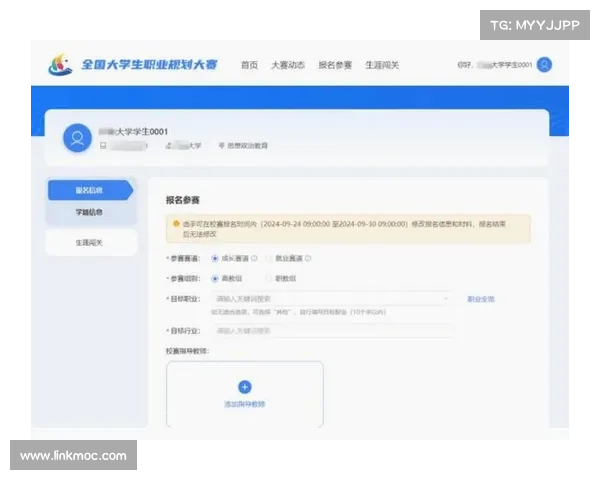Viewport: 600px width, 480px height.
Task: Click info icon beside 成长赛道 option
Action: (254, 258)
